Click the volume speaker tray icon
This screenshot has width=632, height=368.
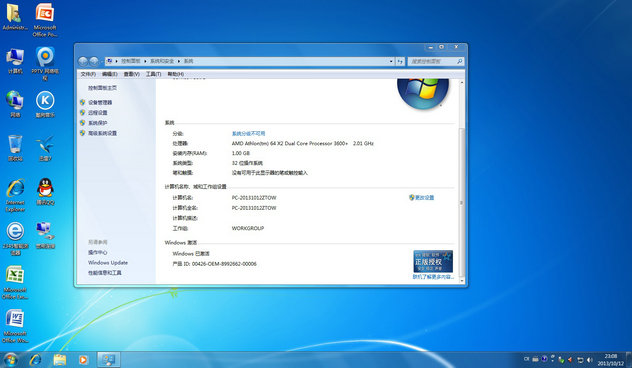[590, 360]
